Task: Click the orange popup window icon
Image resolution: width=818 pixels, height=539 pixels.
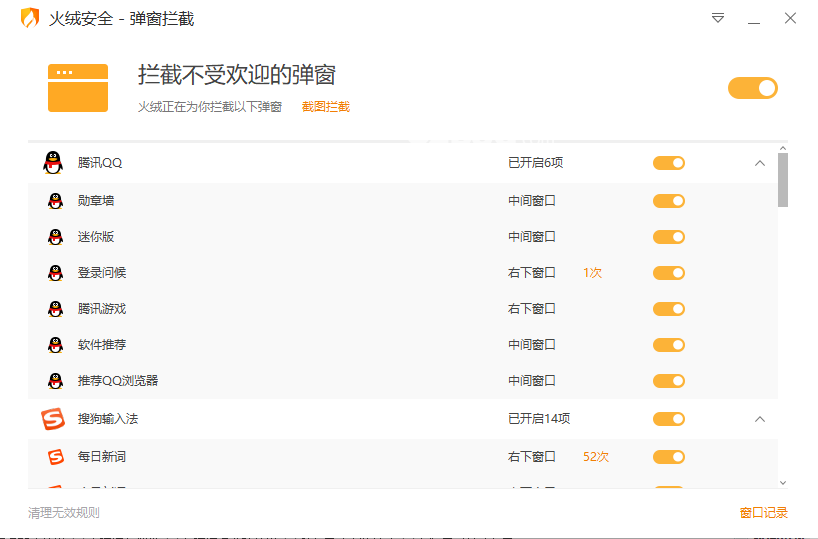Action: pos(78,88)
